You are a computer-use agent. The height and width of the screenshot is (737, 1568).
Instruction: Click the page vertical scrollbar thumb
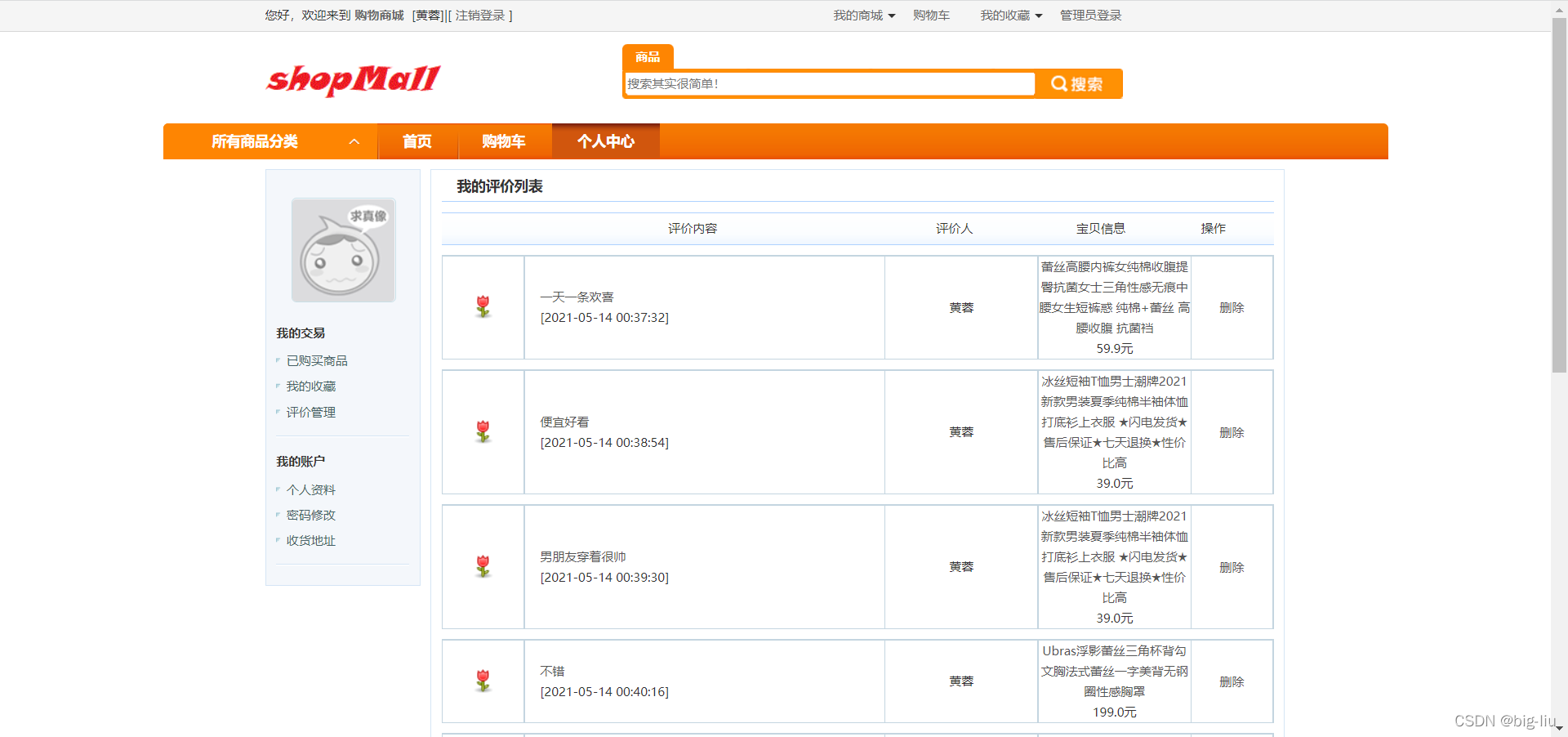click(x=1560, y=194)
